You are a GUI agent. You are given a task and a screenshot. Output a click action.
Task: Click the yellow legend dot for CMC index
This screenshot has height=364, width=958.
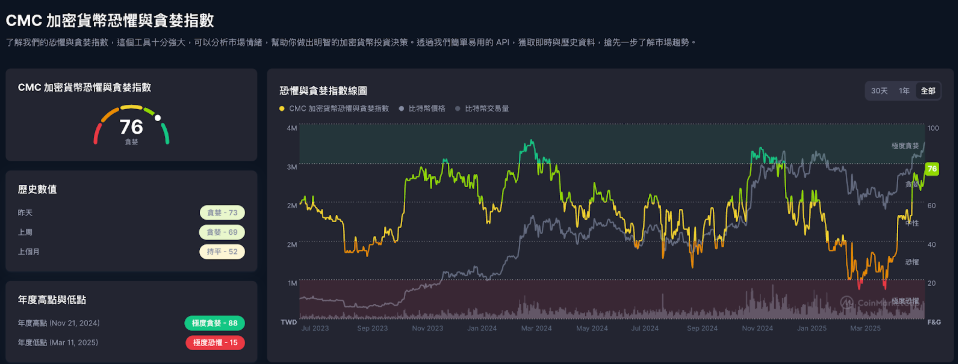point(282,109)
